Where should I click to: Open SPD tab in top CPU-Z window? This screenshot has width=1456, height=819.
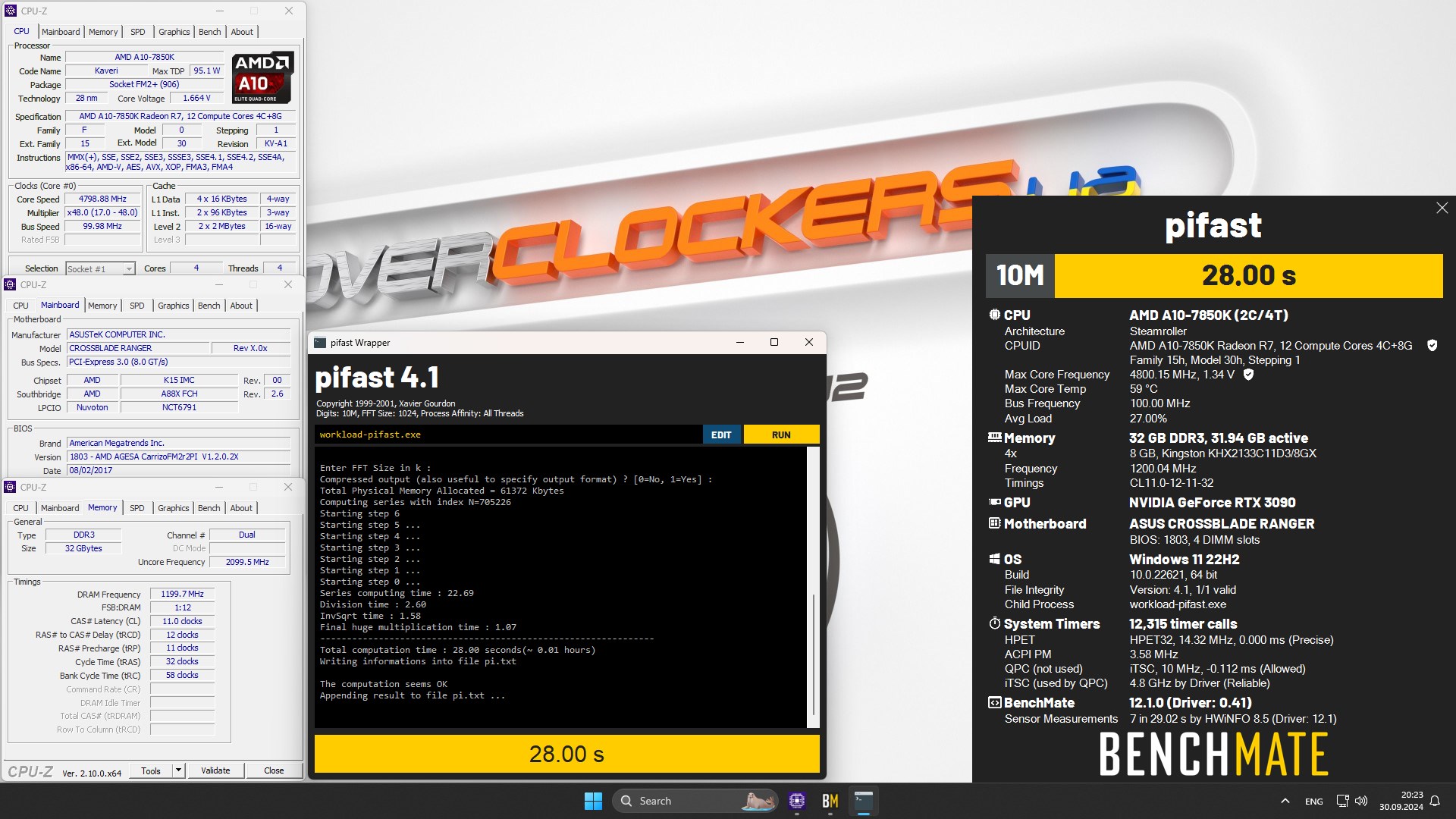click(x=137, y=32)
